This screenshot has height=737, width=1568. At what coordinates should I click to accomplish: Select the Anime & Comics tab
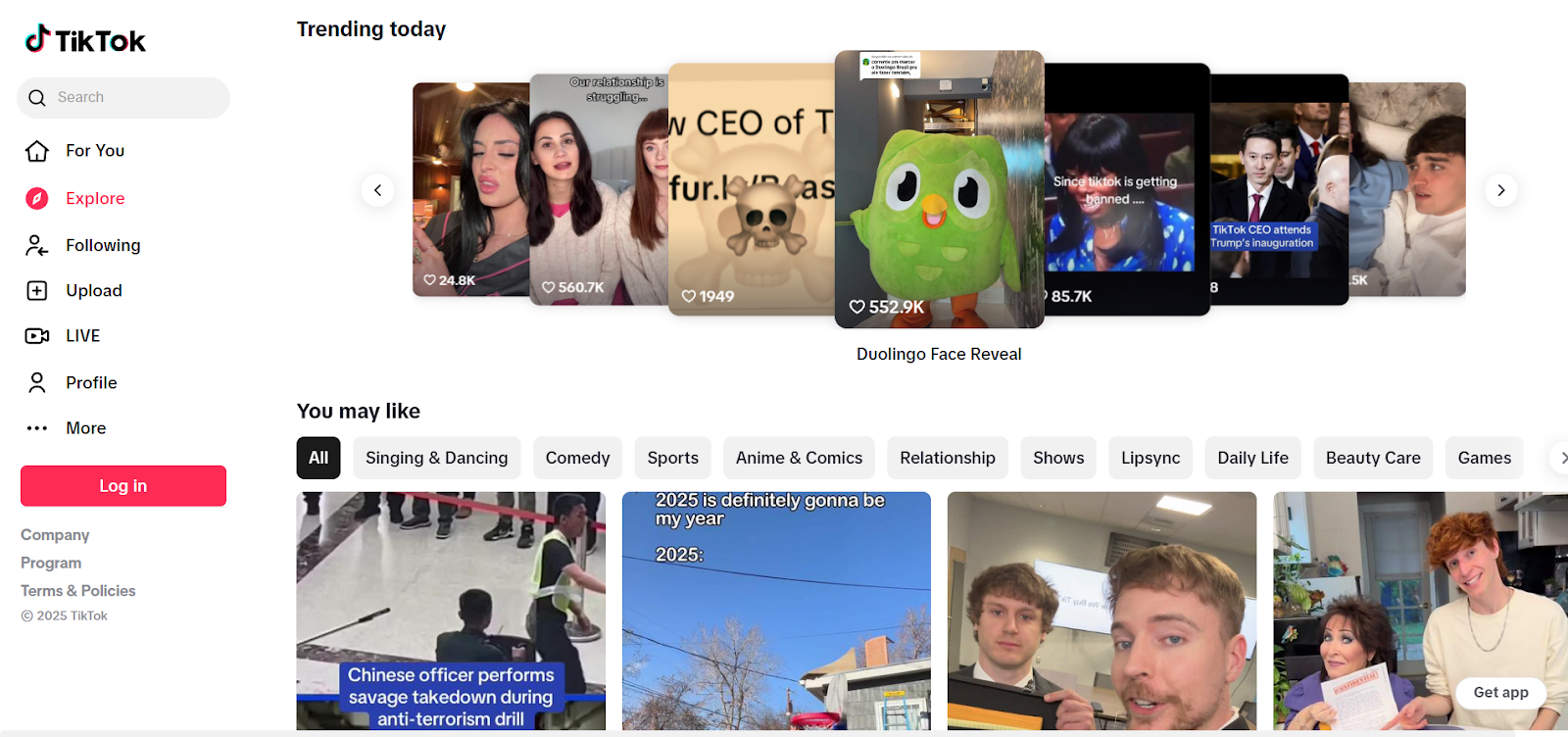(799, 458)
